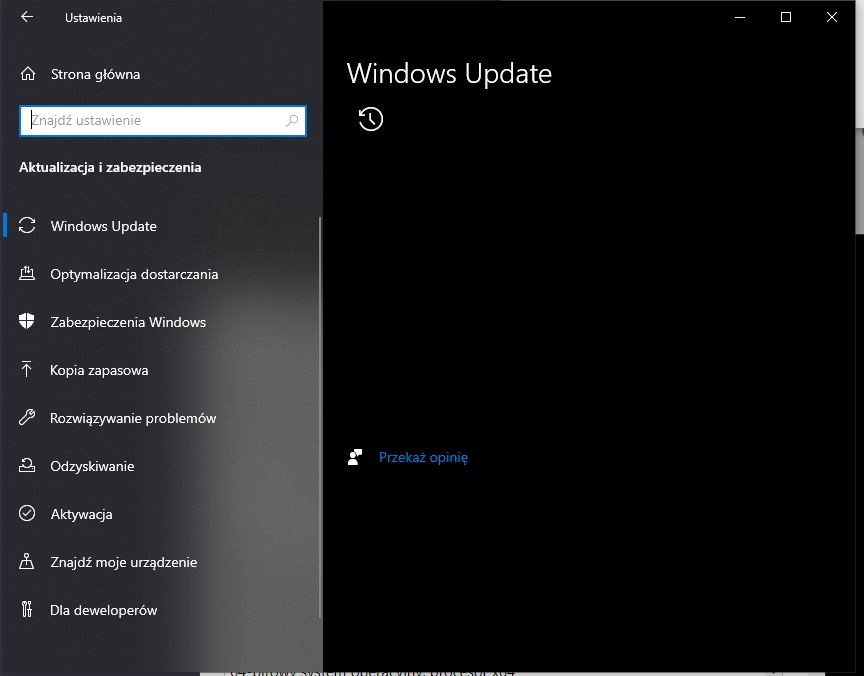Open Kopia zapasowa
864x676 pixels.
99,370
